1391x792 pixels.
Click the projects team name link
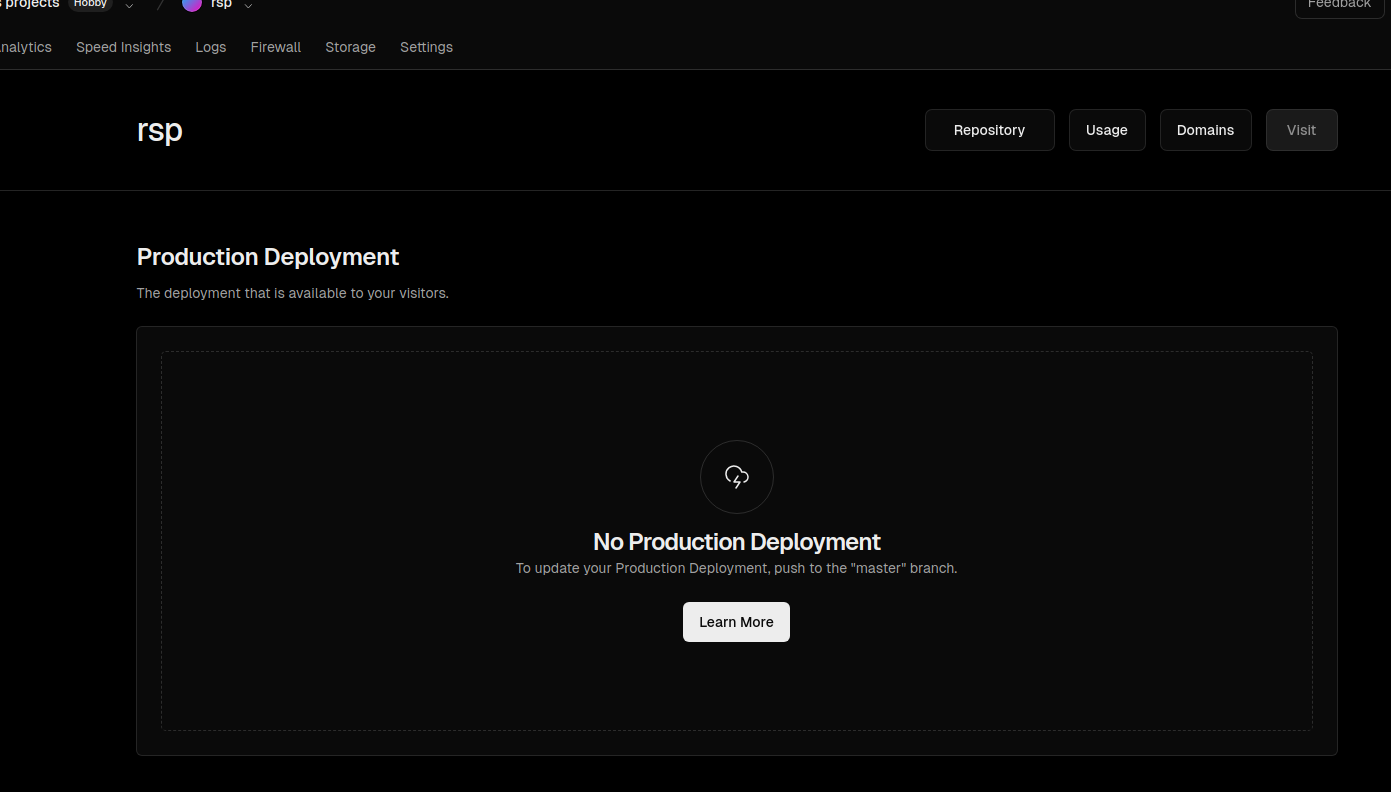coord(30,4)
